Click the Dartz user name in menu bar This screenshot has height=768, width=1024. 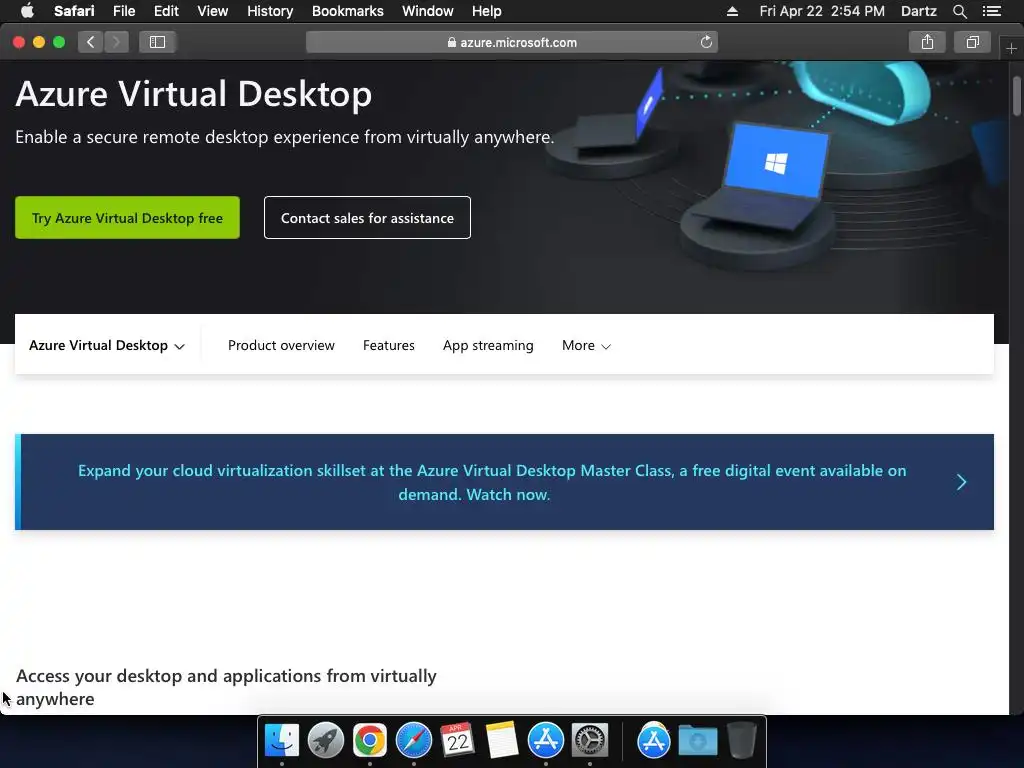point(919,11)
